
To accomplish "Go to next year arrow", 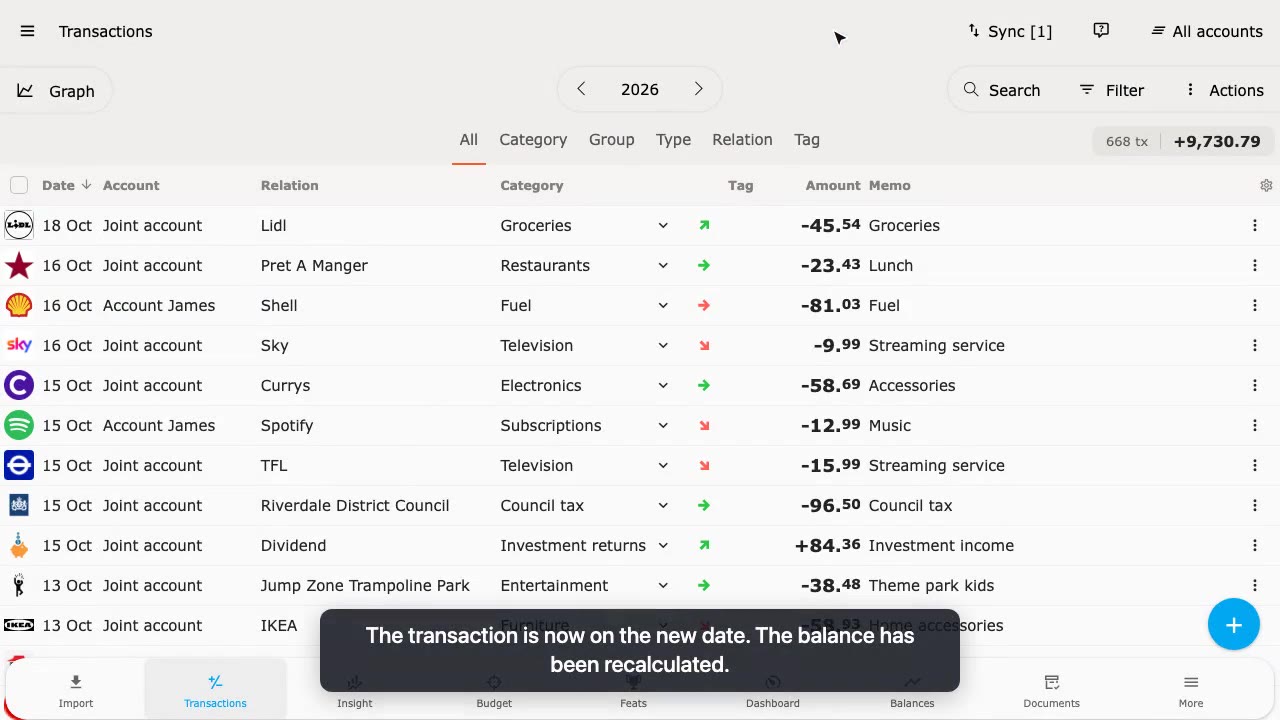I will point(698,89).
